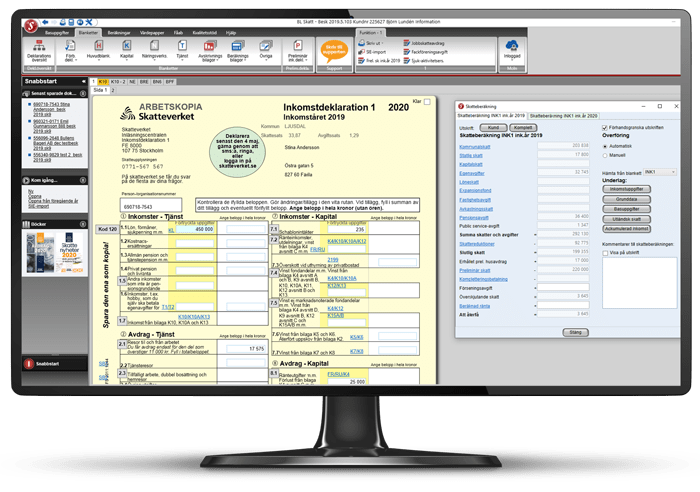Select the Manuell radio button
The height and width of the screenshot is (492, 700).
(605, 154)
